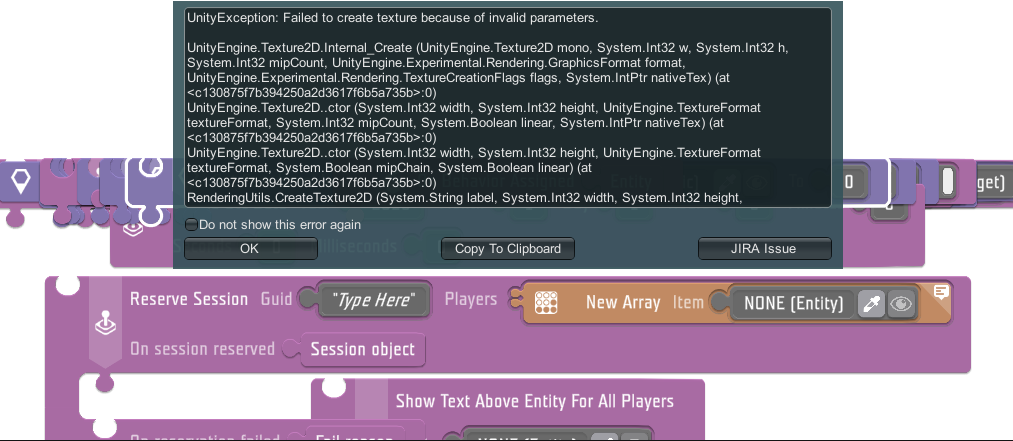Image resolution: width=1013 pixels, height=441 pixels.
Task: Select the NONE (Entity) item field
Action: (x=793, y=303)
